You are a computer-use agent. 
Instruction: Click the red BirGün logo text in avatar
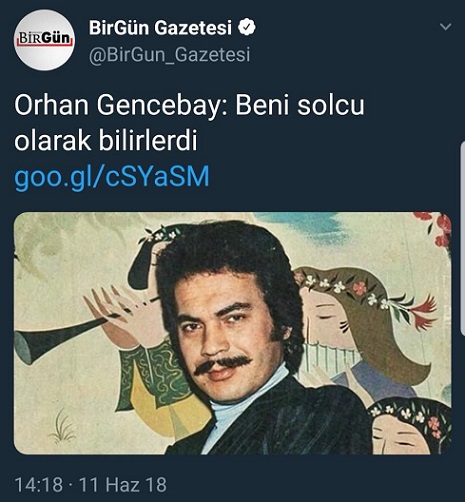point(44,39)
